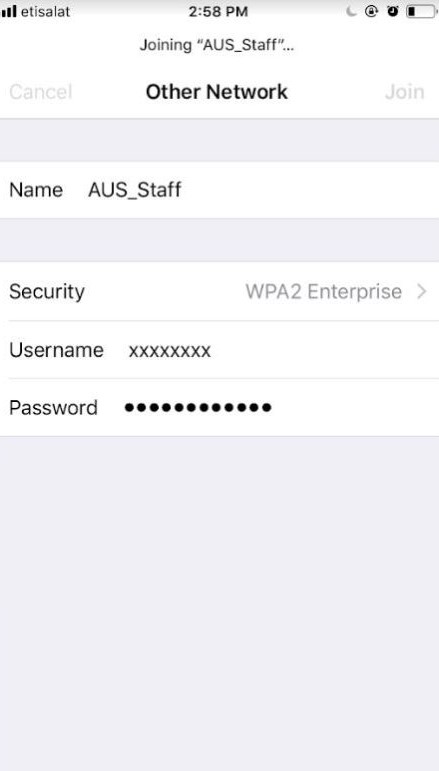
Task: Tap Join in the navigation bar
Action: click(x=404, y=92)
